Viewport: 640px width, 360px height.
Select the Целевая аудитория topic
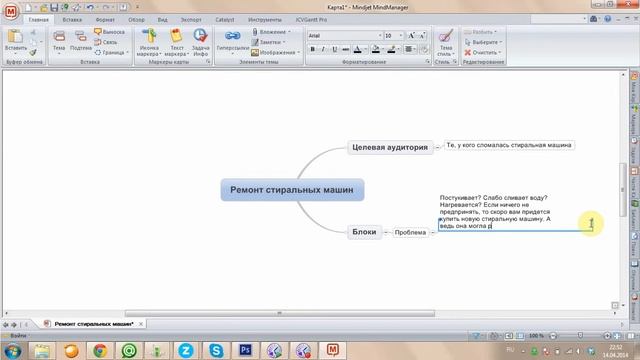tap(390, 147)
